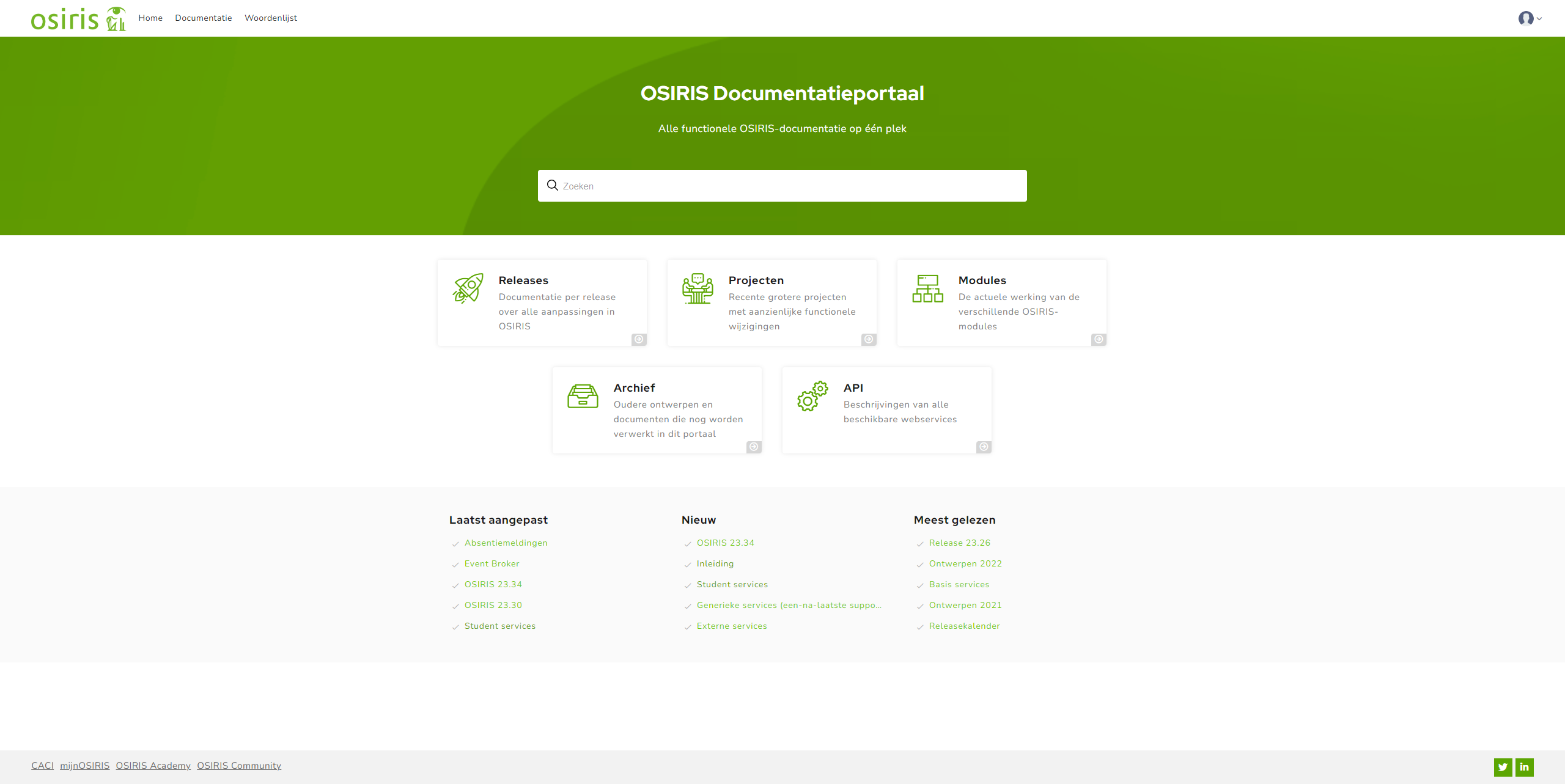1565x784 pixels.
Task: Open Student services under Nieuw
Action: (732, 584)
